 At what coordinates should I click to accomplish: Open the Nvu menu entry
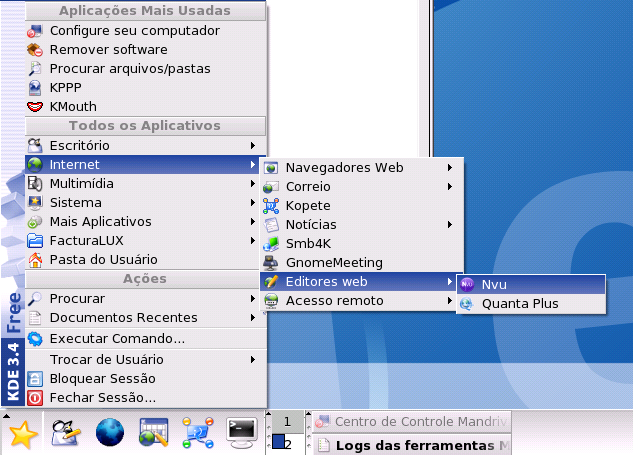531,285
